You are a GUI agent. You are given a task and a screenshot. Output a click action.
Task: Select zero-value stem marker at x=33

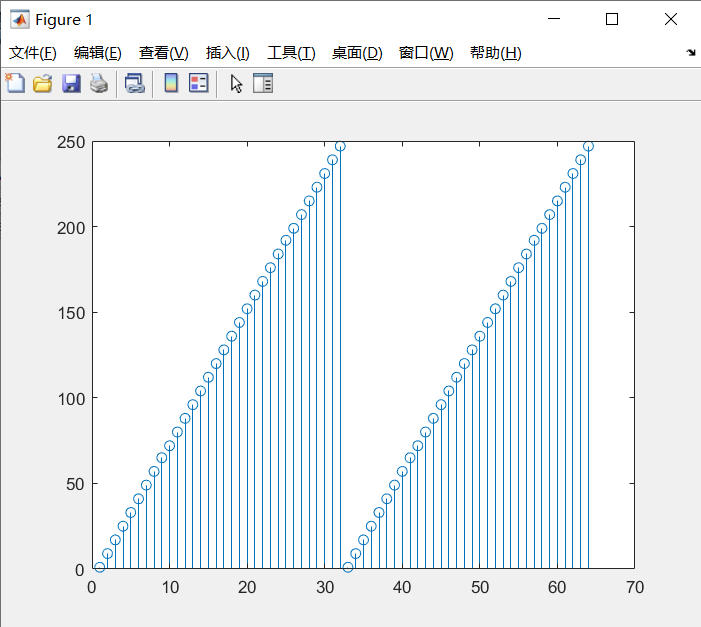pos(348,567)
